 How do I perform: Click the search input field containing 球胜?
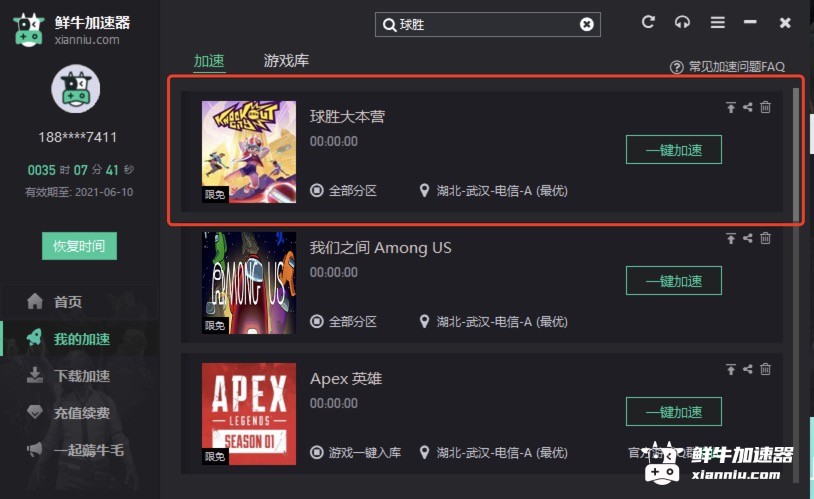tap(488, 24)
